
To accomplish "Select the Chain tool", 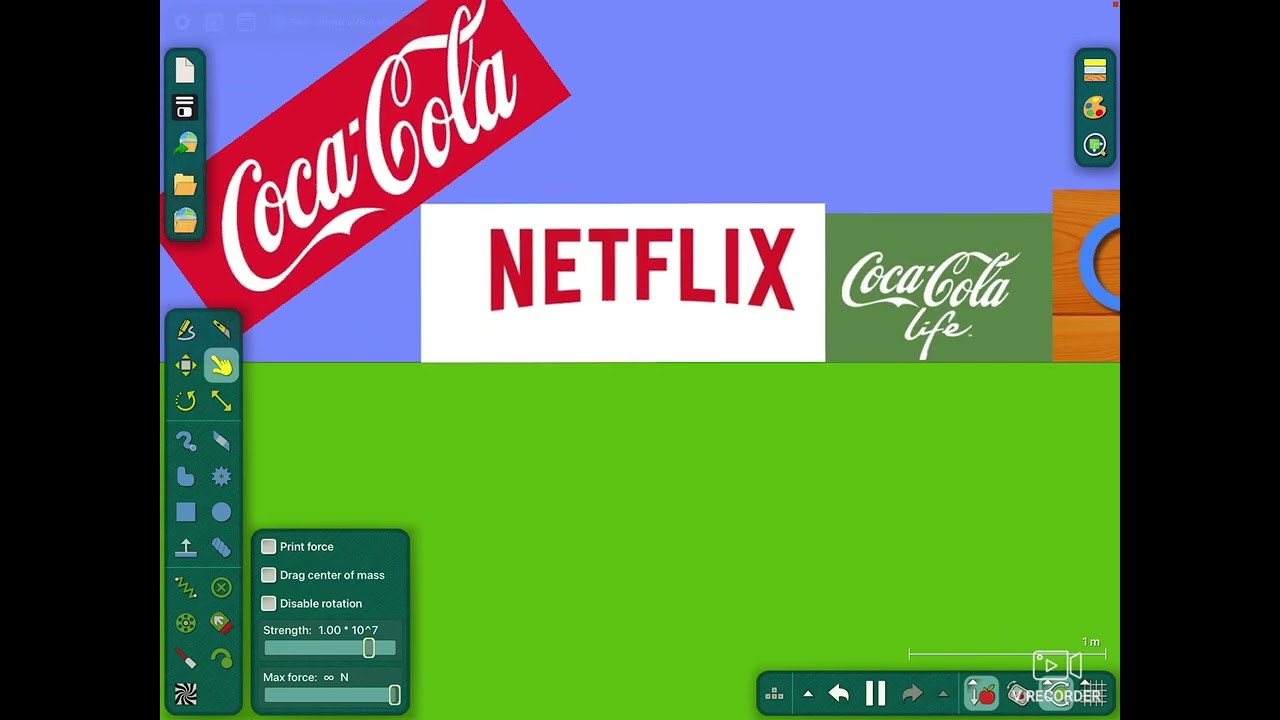I will coord(221,548).
